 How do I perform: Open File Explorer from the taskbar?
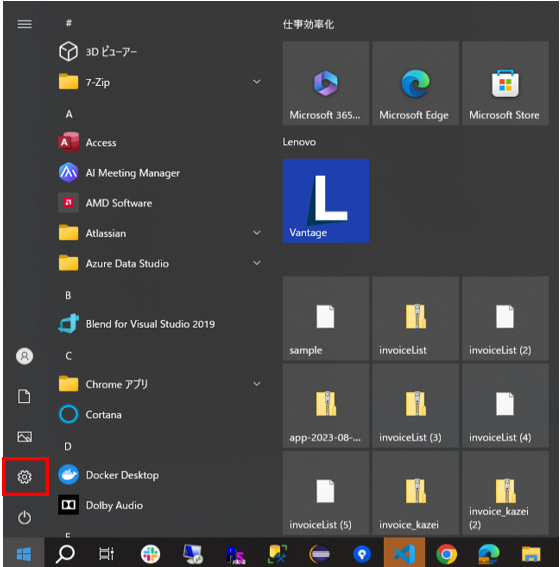coord(531,554)
